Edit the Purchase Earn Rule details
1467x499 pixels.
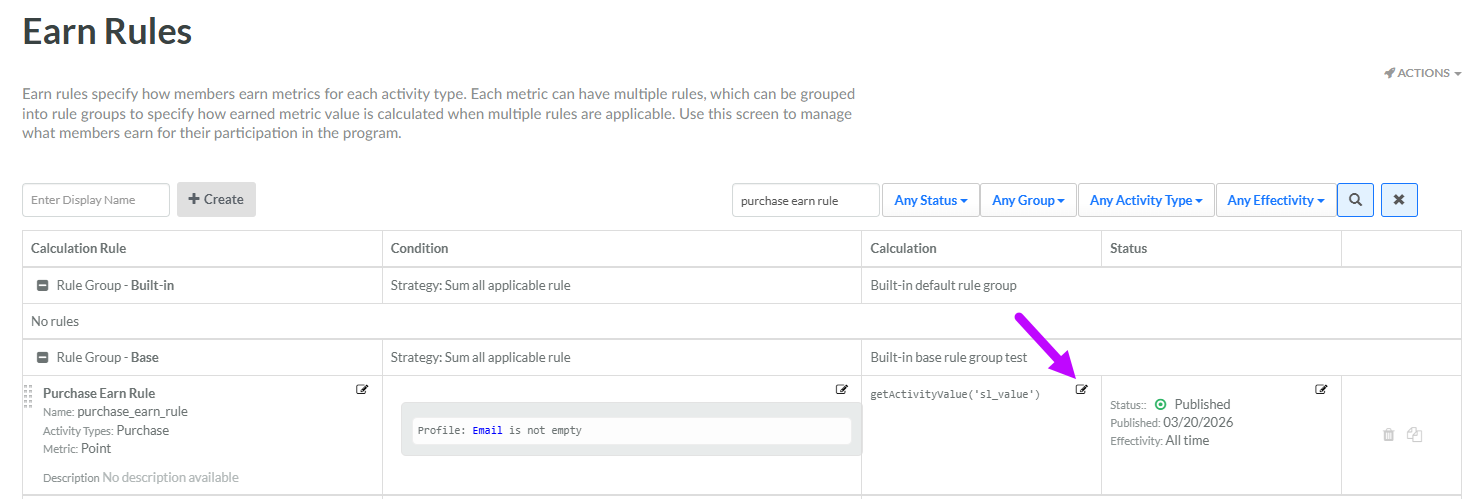point(362,390)
